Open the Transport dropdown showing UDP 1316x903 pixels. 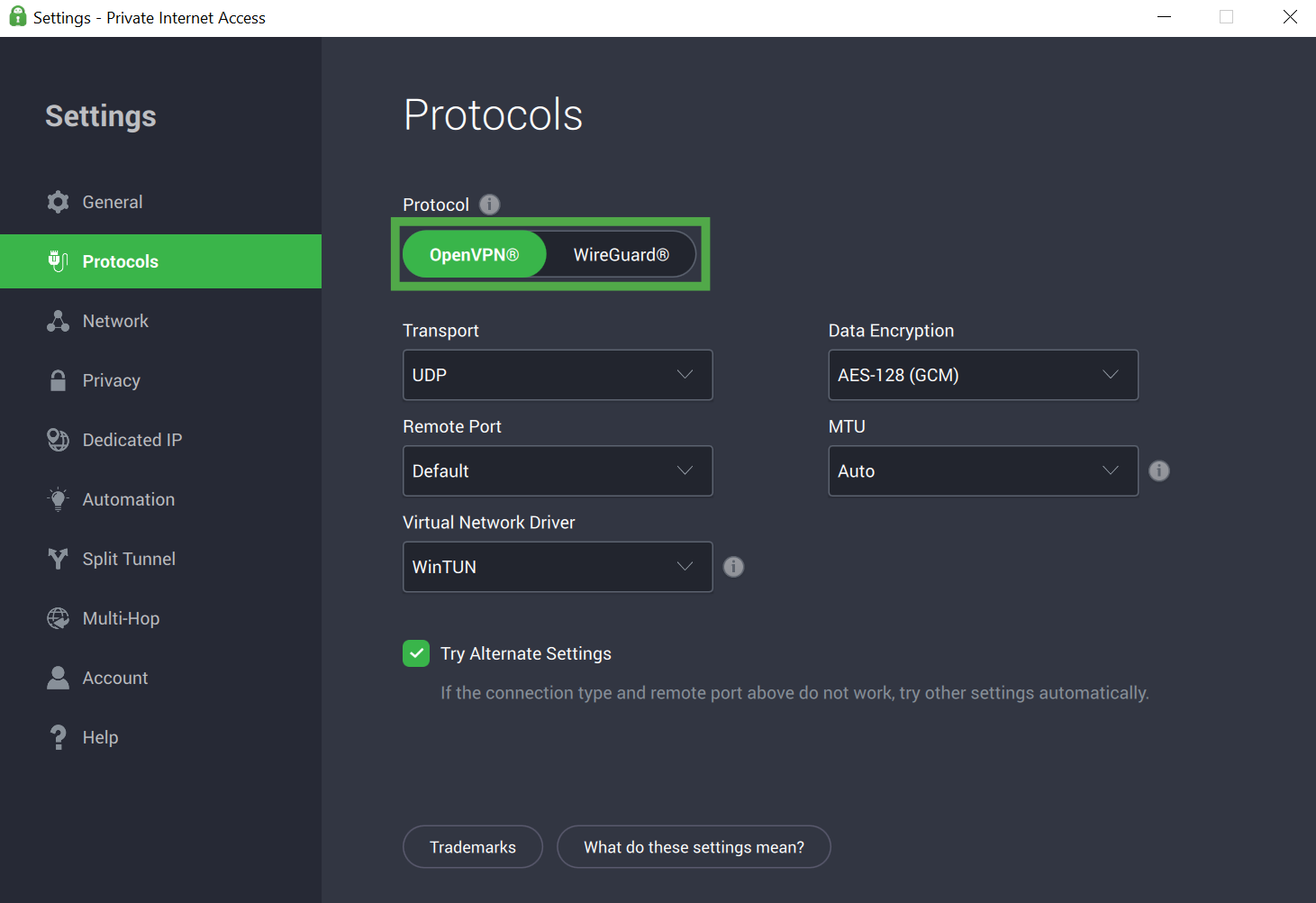click(558, 375)
